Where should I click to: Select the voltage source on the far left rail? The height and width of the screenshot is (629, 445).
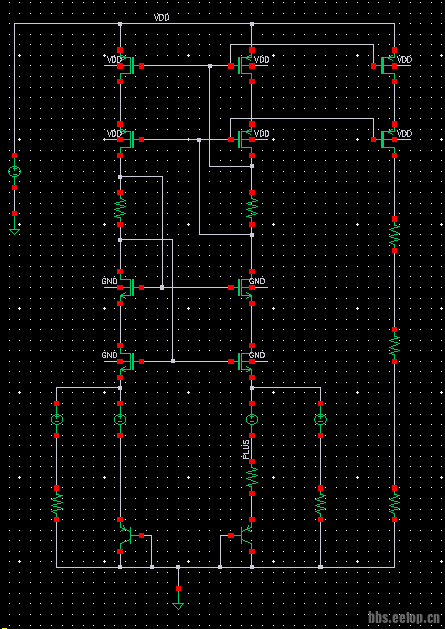tap(14, 172)
